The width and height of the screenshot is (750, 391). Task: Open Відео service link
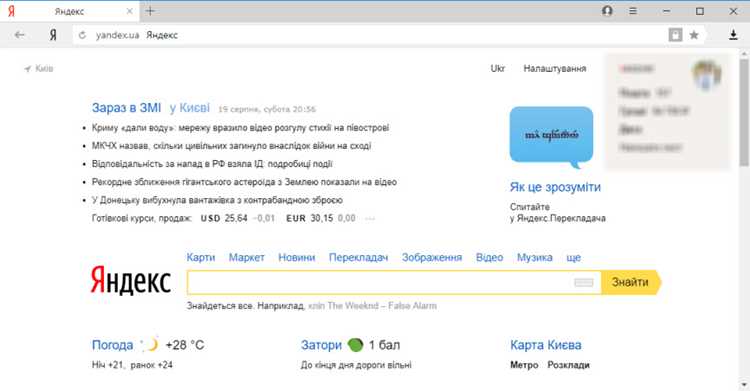point(489,257)
